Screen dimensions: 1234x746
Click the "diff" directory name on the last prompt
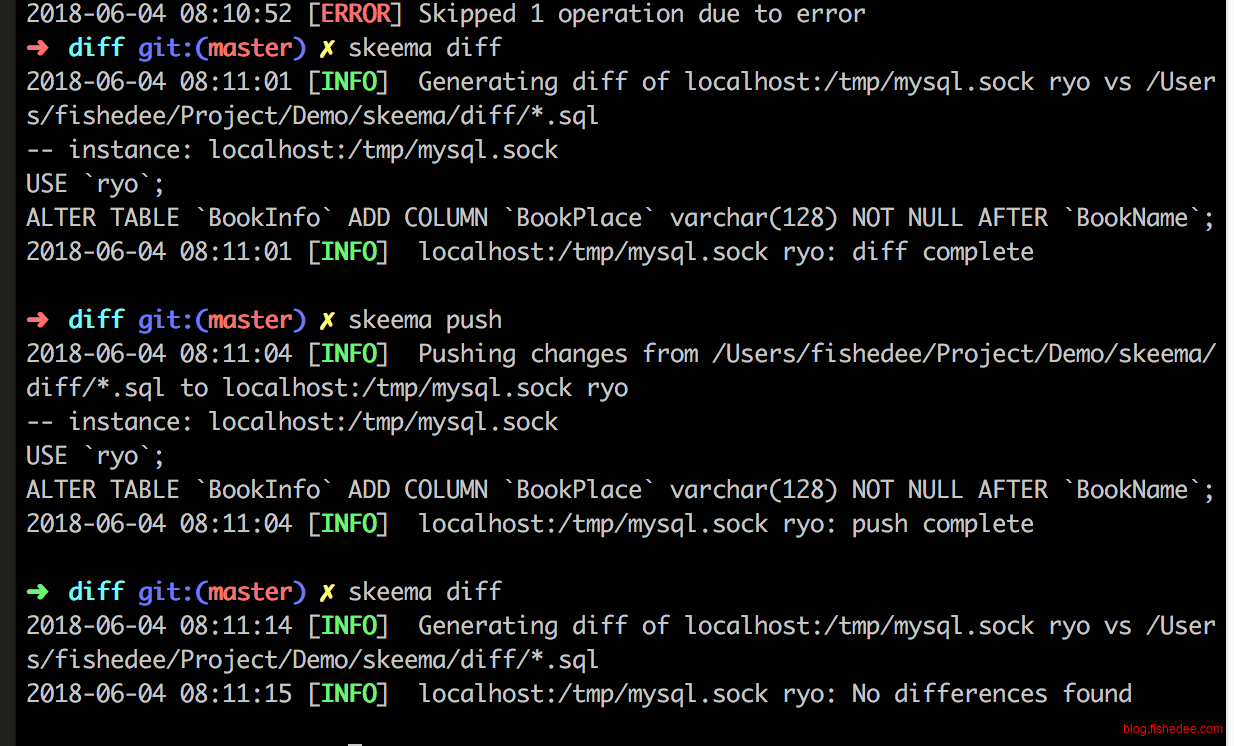[96, 592]
